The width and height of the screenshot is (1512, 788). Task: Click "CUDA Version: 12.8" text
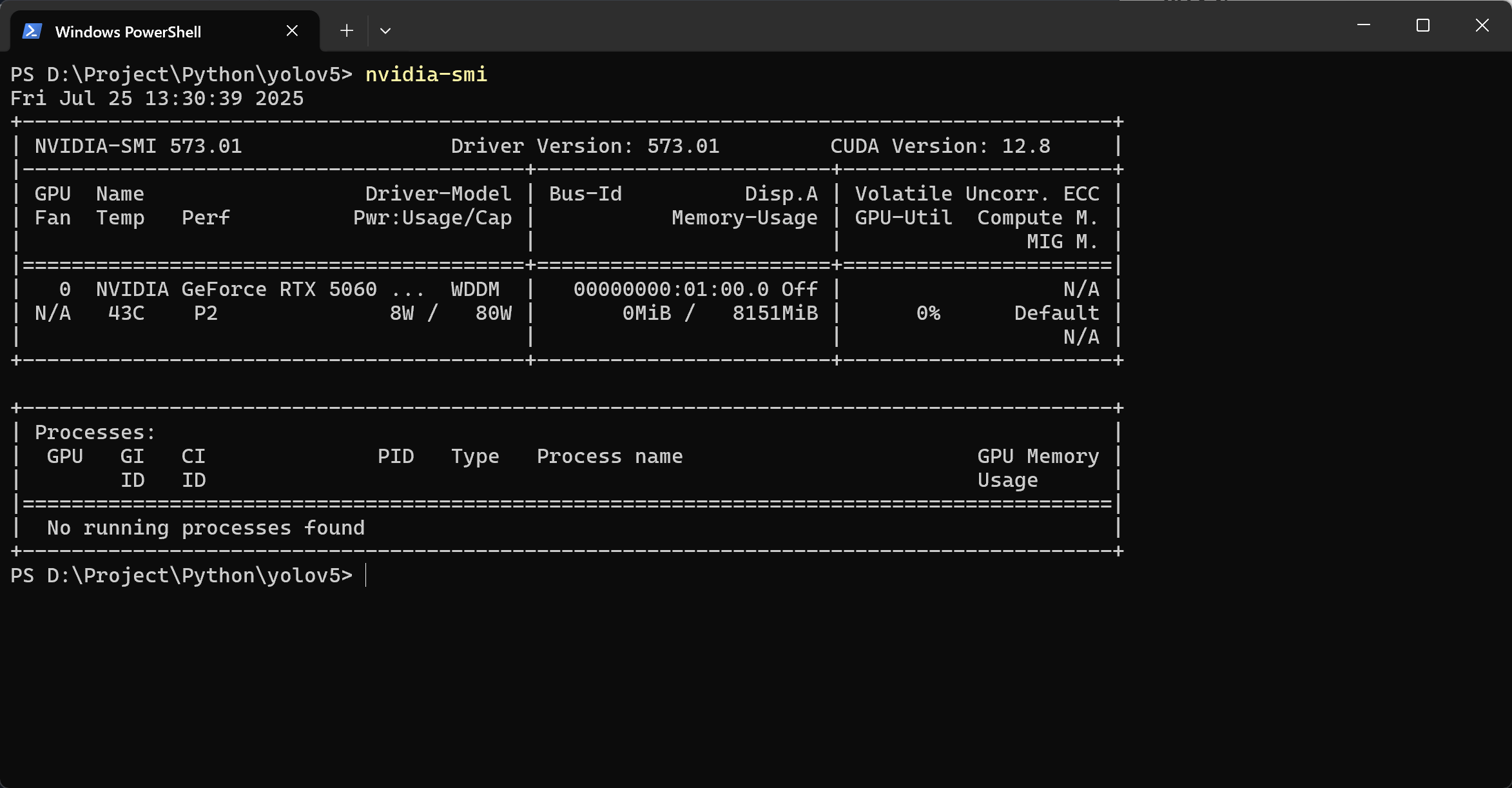coord(940,146)
